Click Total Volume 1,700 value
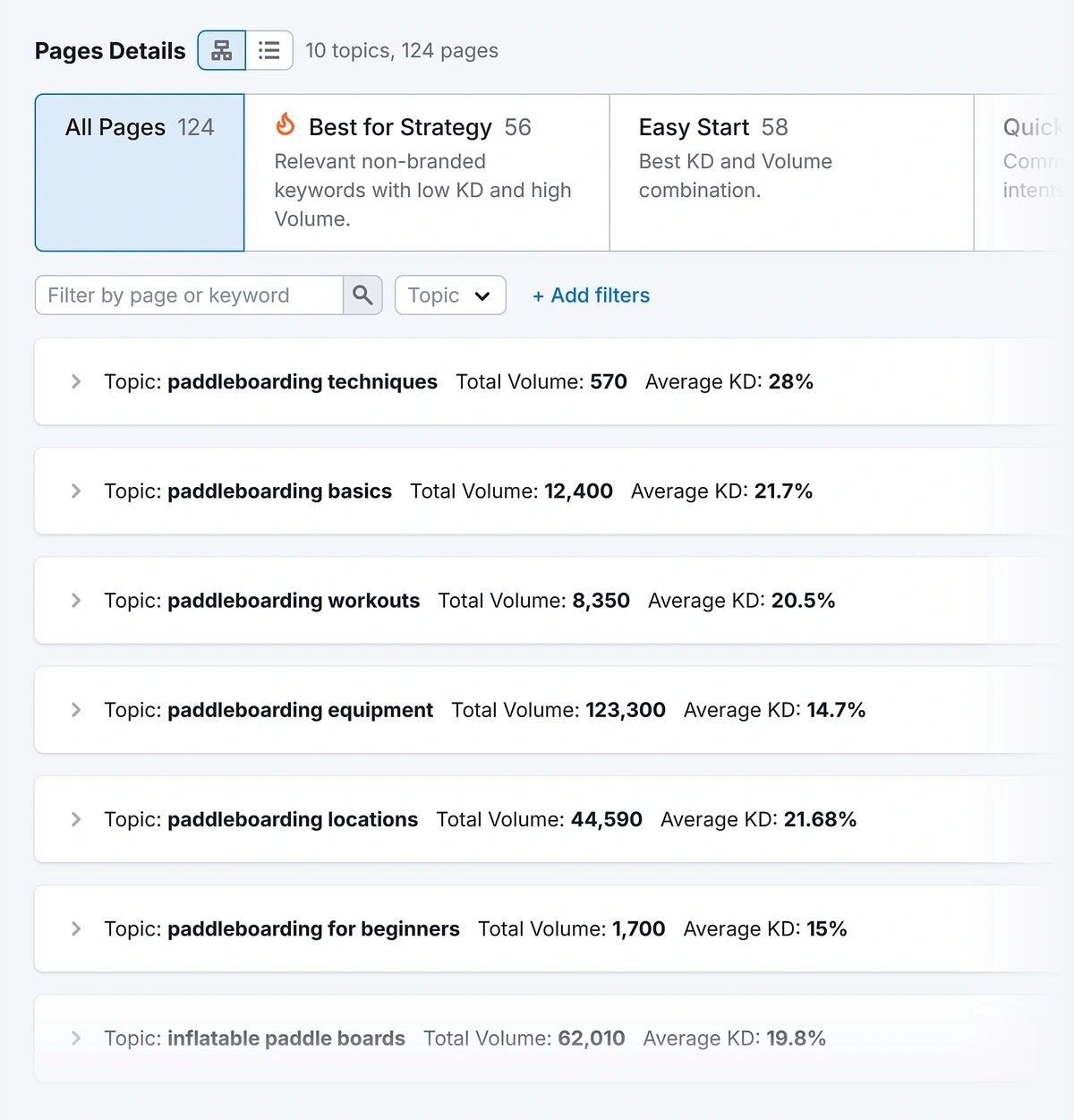This screenshot has width=1074, height=1120. [x=639, y=928]
